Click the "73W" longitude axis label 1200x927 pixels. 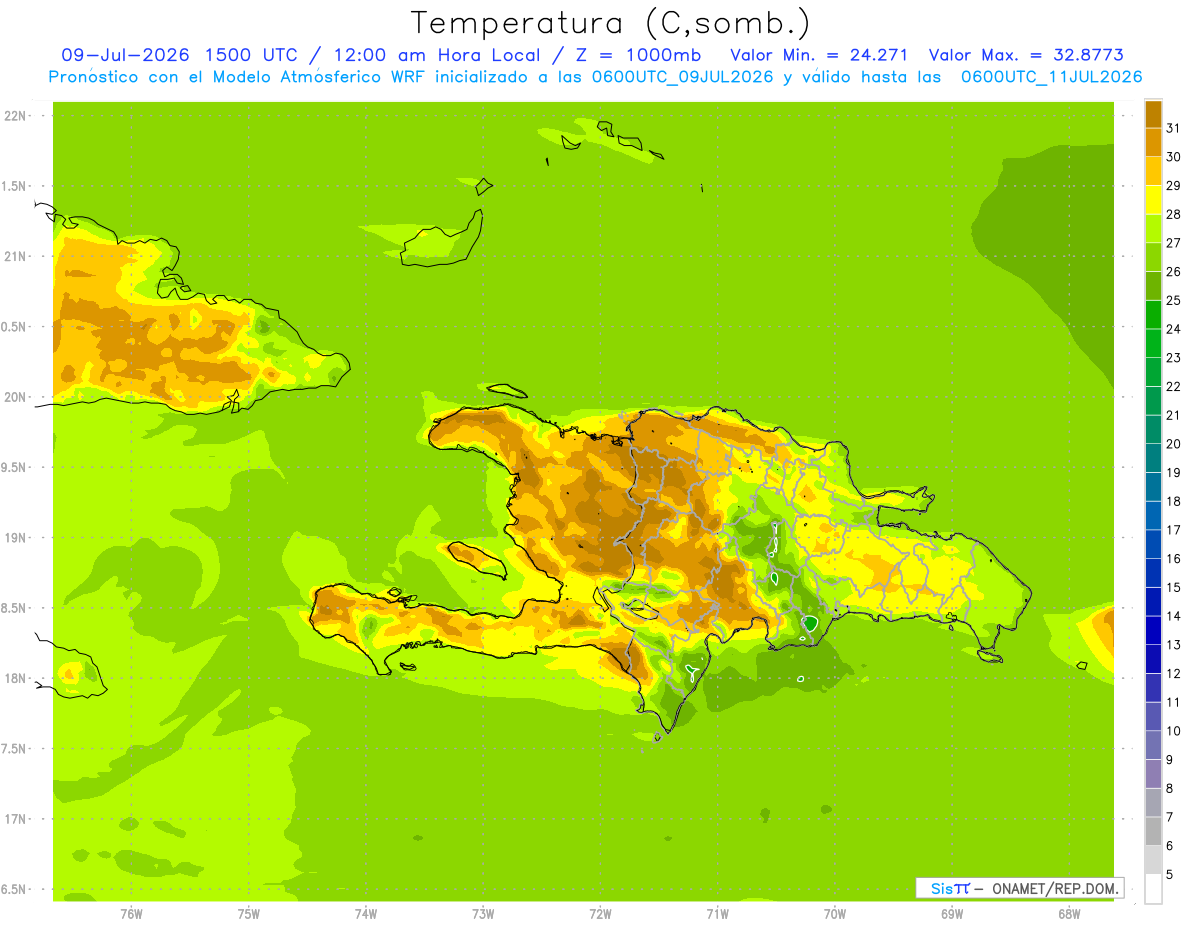coord(483,914)
